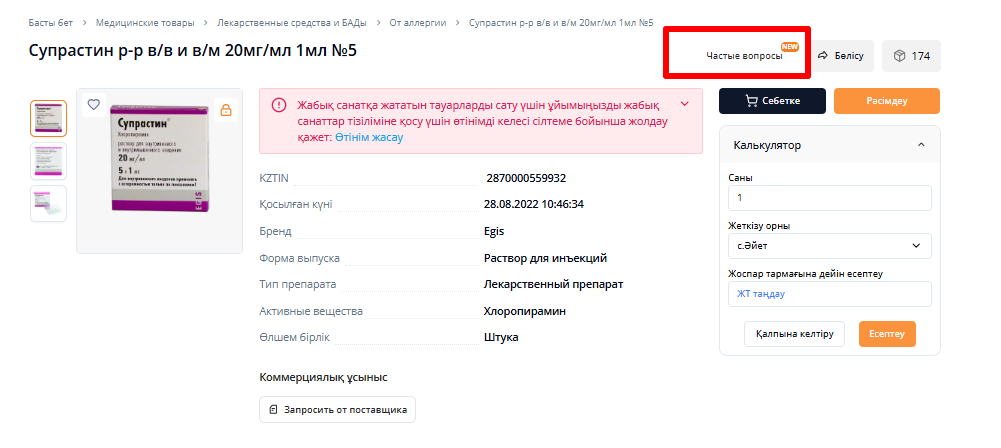Collapse the Калькулятор panel
Screen dimensions: 1001x448
pos(920,145)
